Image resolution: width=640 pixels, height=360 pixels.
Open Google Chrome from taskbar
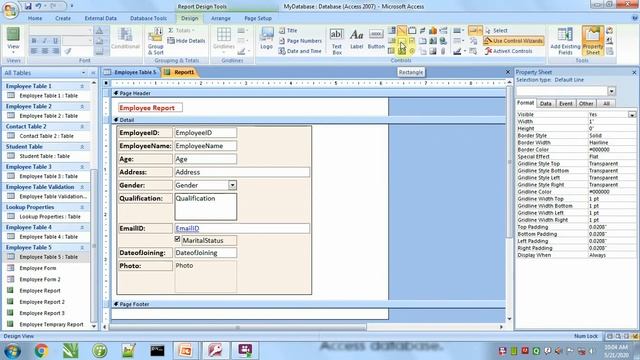click(41, 351)
